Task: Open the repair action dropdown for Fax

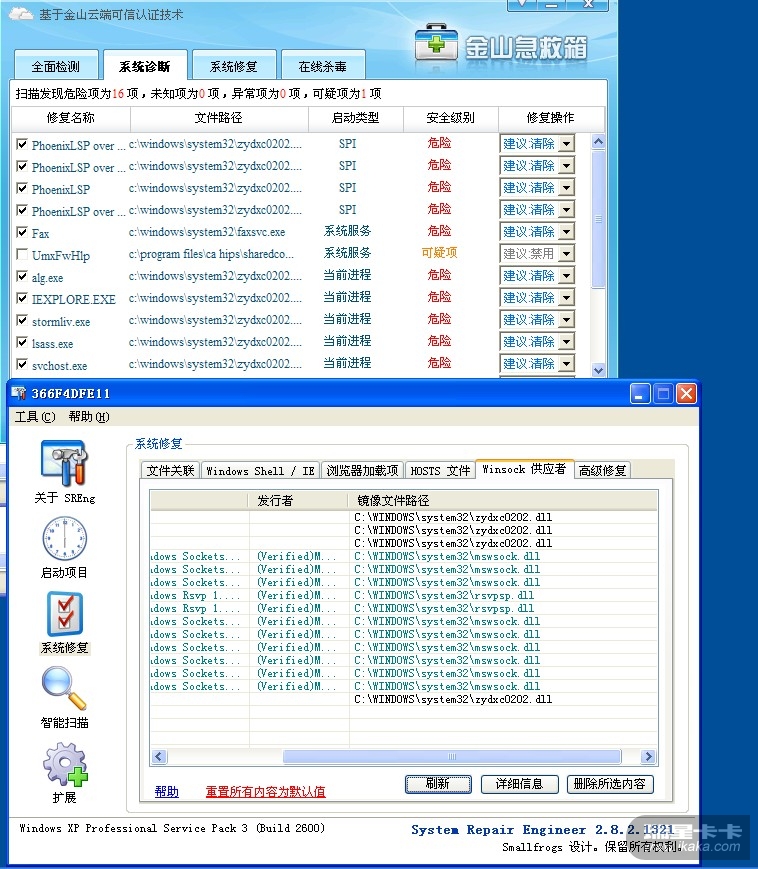Action: (x=566, y=232)
